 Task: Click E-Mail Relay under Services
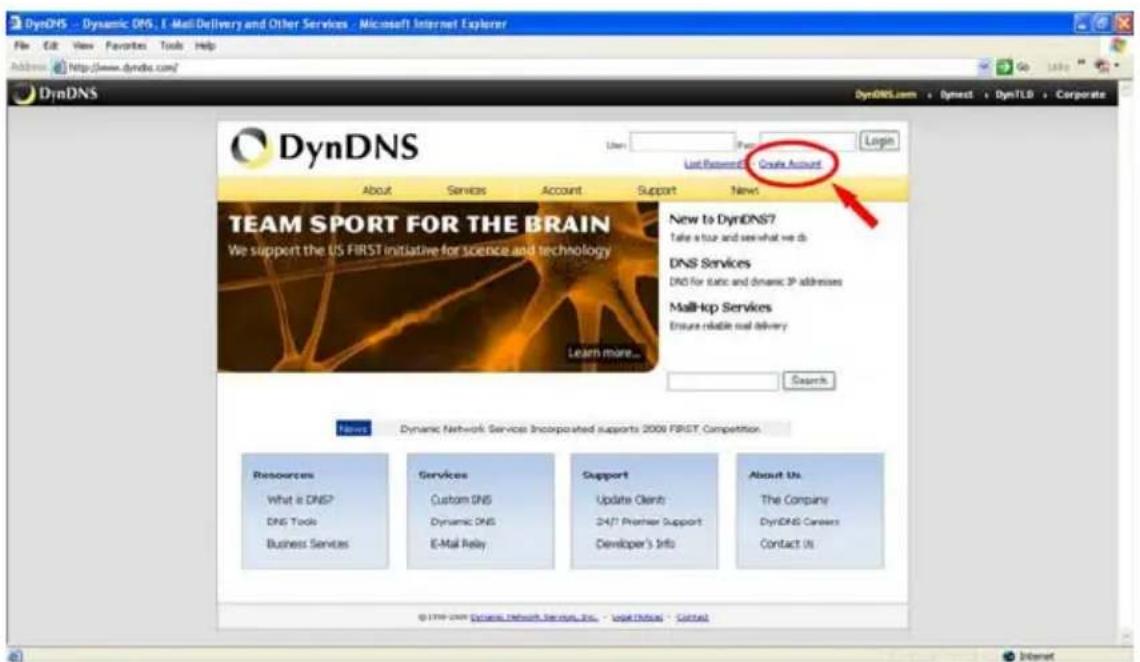point(458,544)
